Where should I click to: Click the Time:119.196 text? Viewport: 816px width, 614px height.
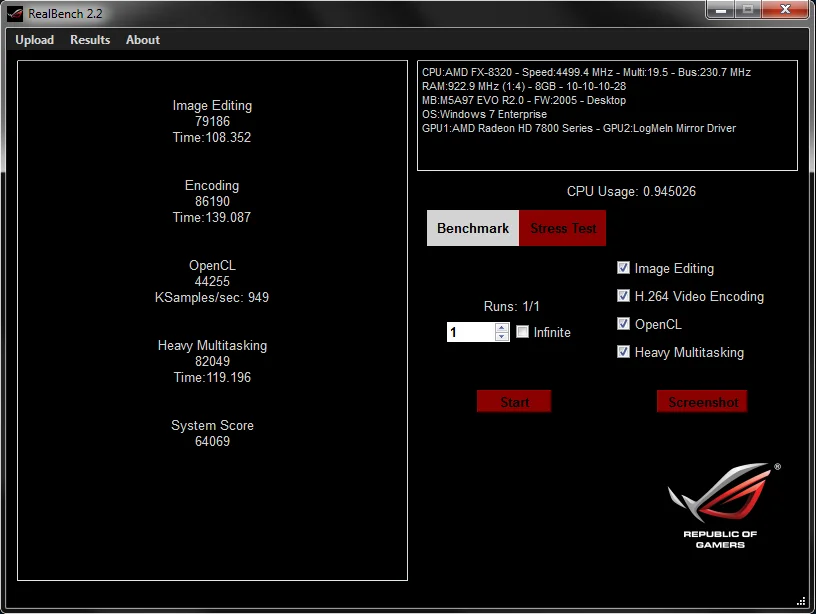[212, 378]
